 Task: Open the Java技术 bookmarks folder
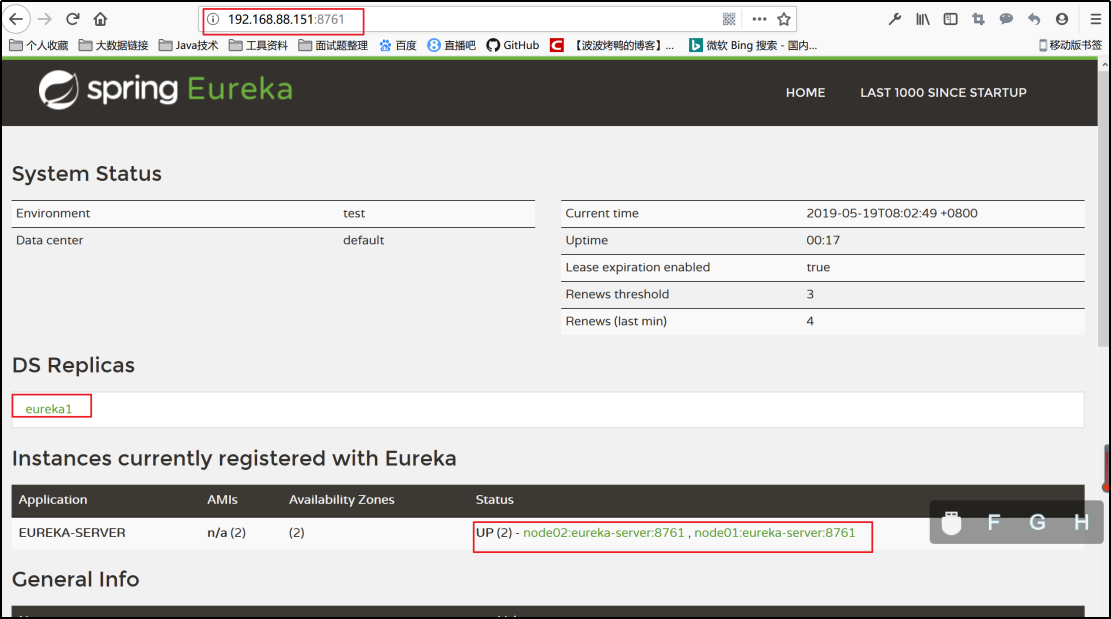pos(188,45)
